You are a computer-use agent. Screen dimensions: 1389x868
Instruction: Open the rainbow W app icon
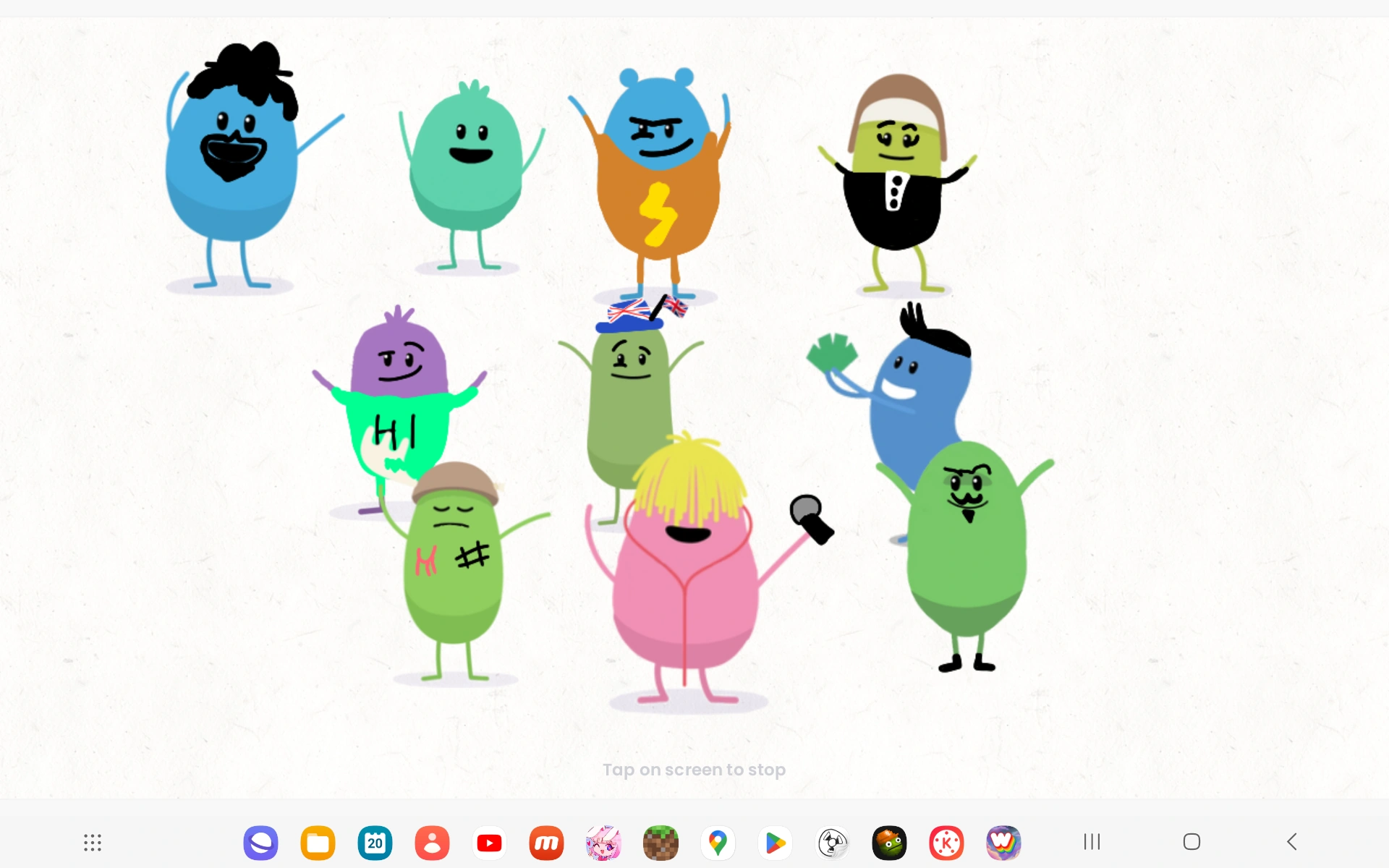(1003, 842)
